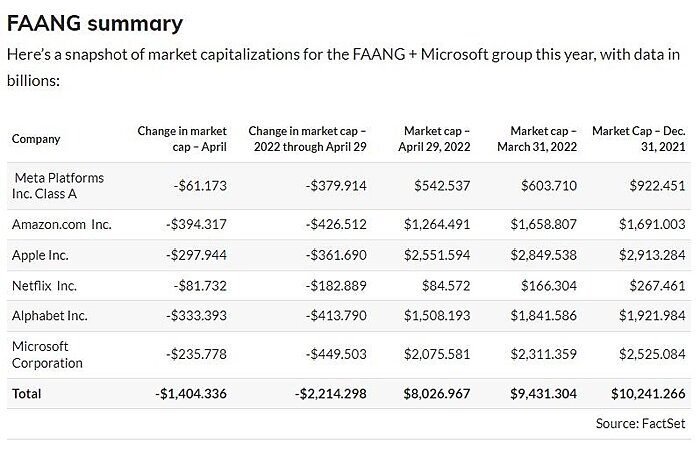Click Apple's $2,913.284 Dec. 2021 market cap

pos(651,255)
